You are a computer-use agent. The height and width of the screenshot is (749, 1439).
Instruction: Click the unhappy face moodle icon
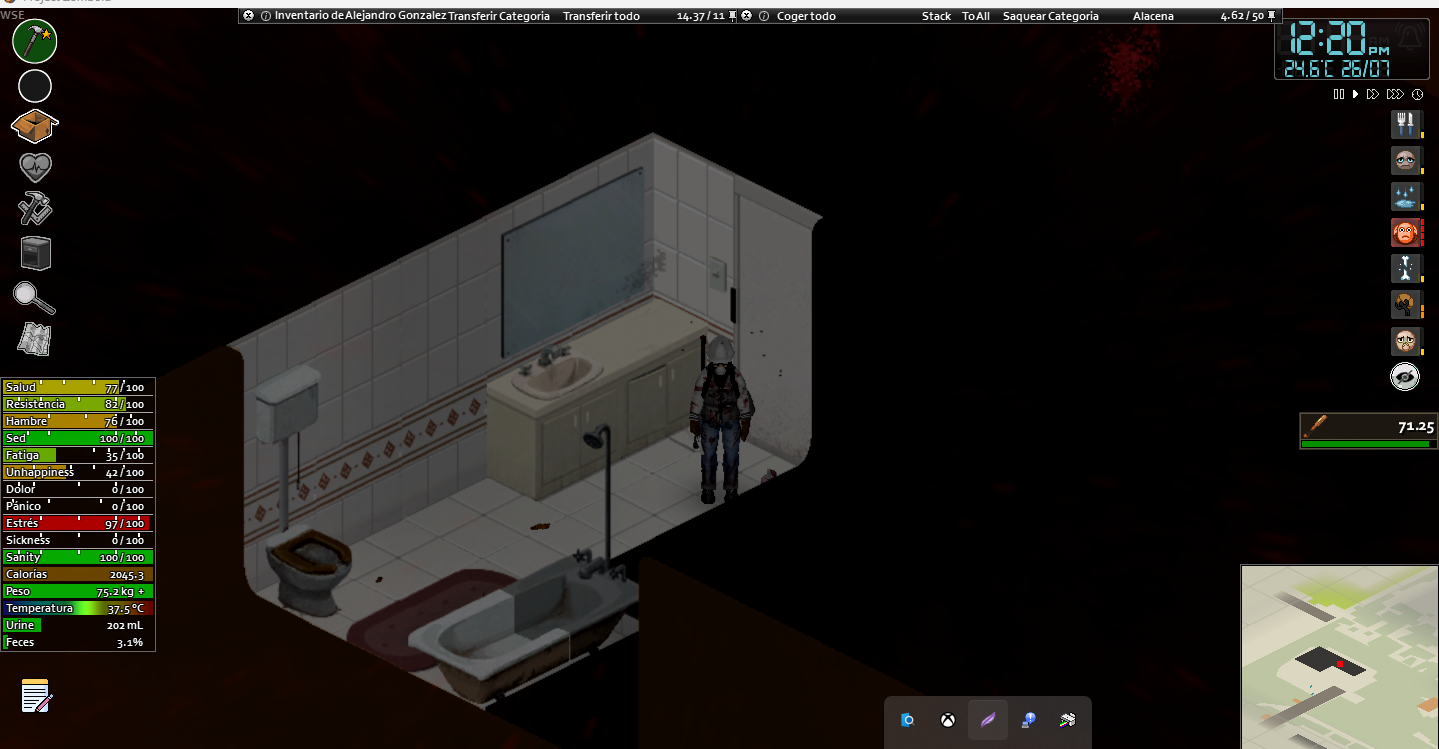coord(1406,341)
